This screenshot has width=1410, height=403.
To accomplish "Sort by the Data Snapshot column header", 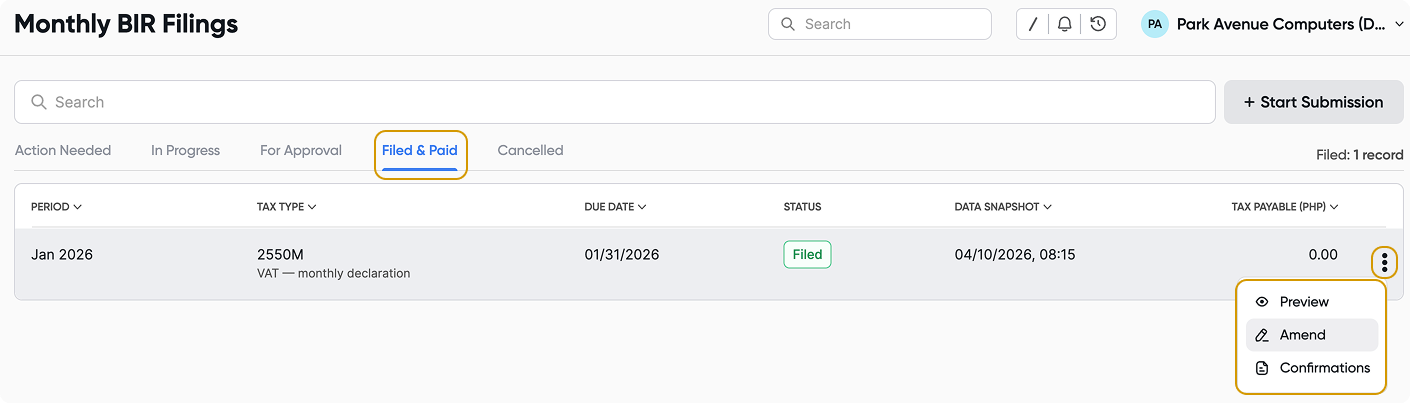I will pos(1002,207).
